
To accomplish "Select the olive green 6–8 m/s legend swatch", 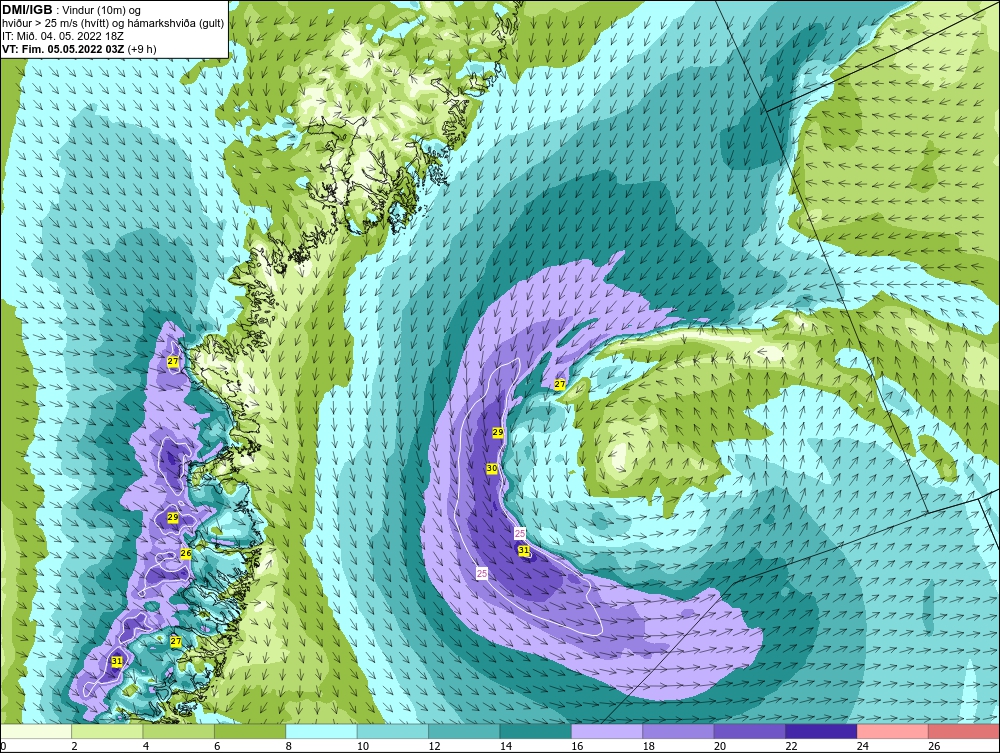I will [250, 731].
